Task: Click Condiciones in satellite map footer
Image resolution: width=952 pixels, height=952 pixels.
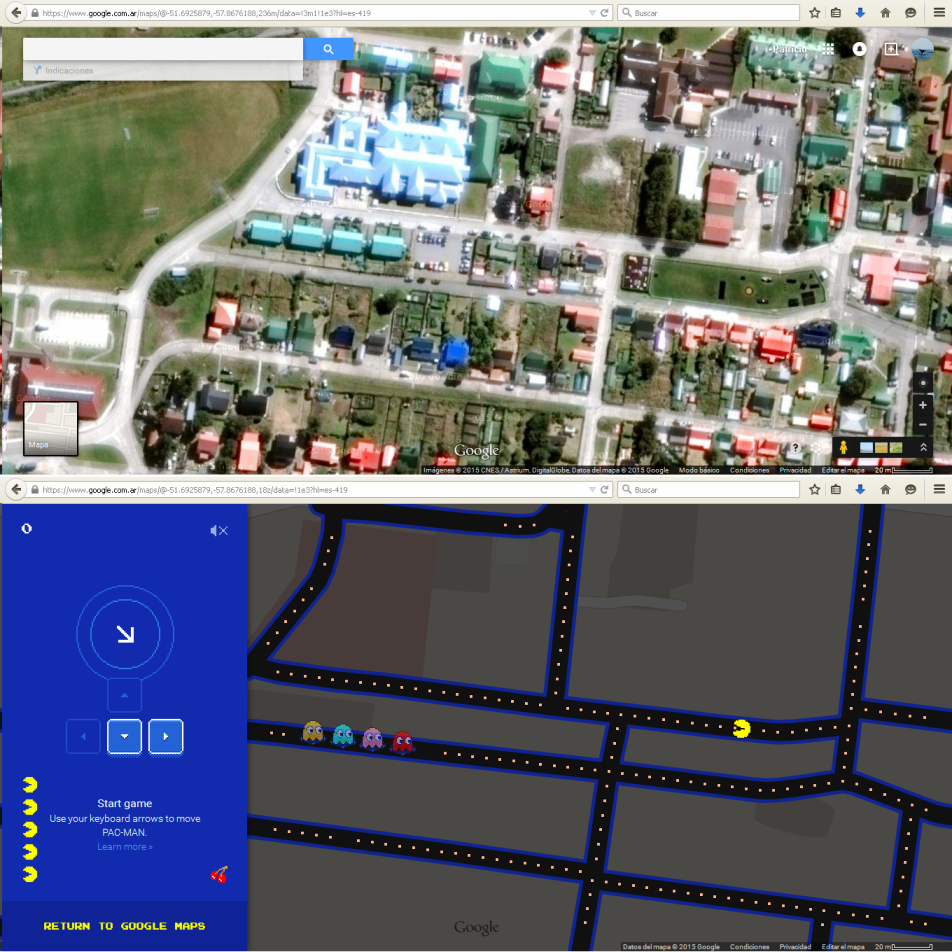Action: pyautogui.click(x=749, y=470)
